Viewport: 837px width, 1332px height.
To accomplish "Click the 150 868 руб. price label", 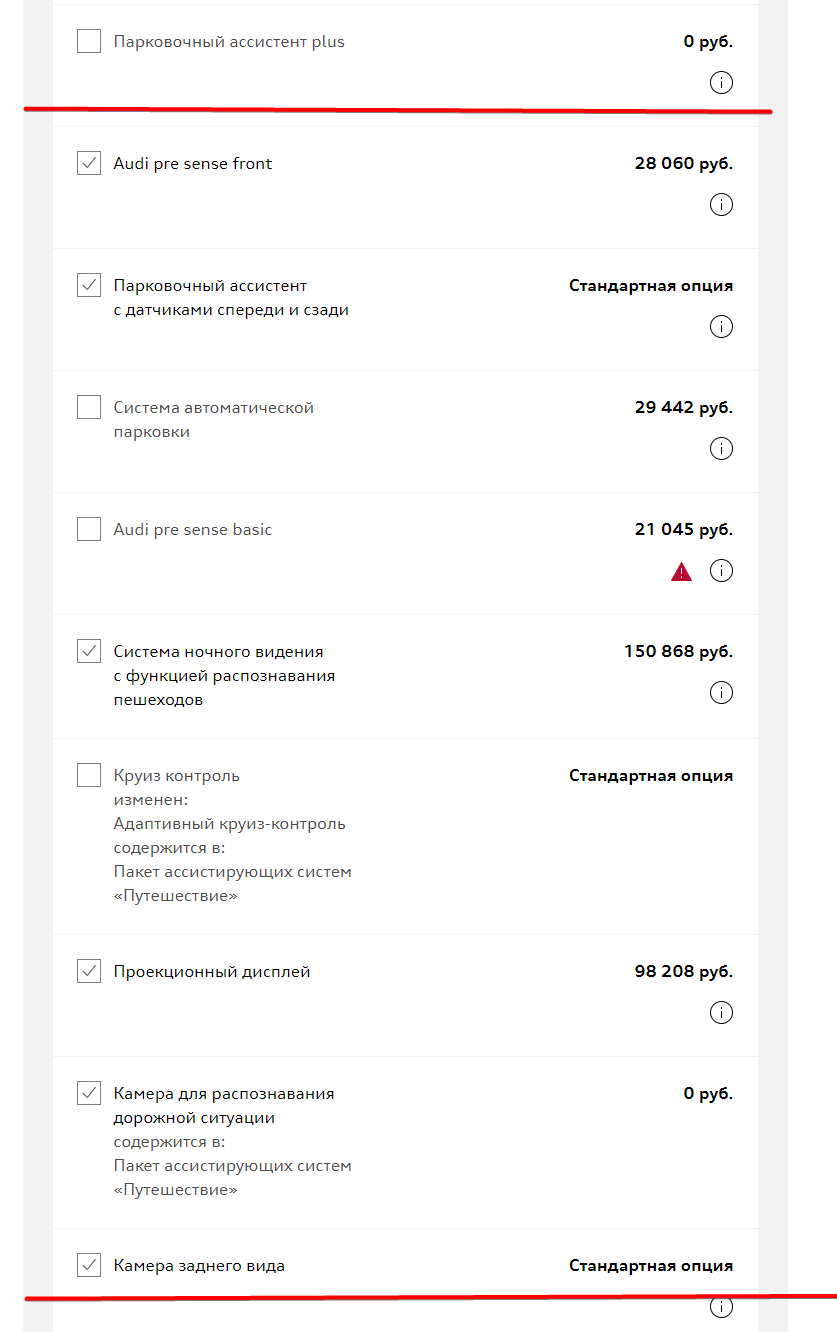I will coord(679,652).
